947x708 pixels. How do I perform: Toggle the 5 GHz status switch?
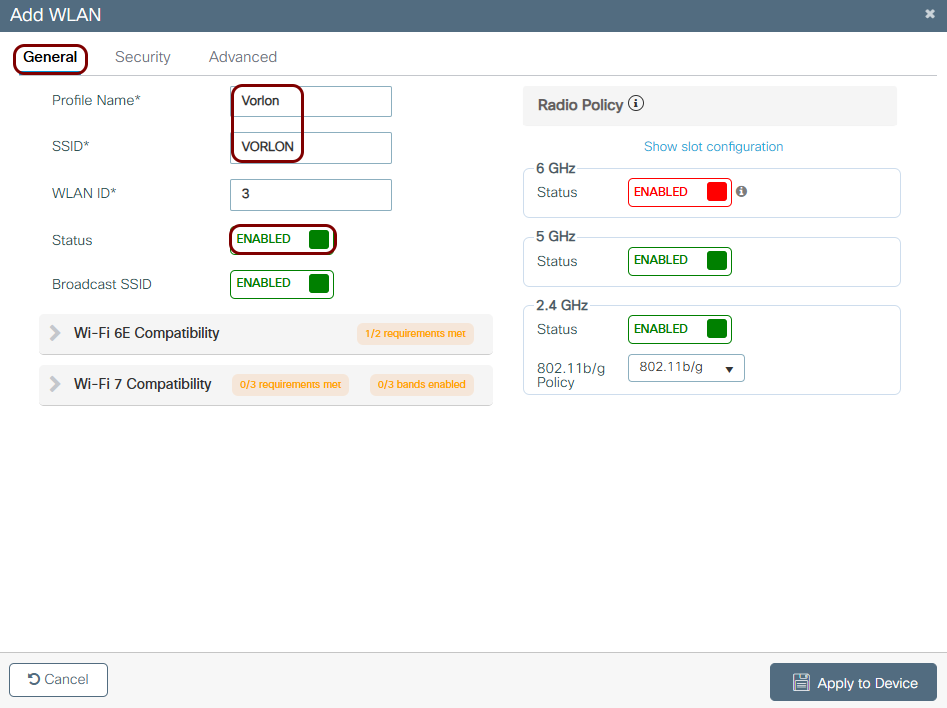pyautogui.click(x=679, y=261)
